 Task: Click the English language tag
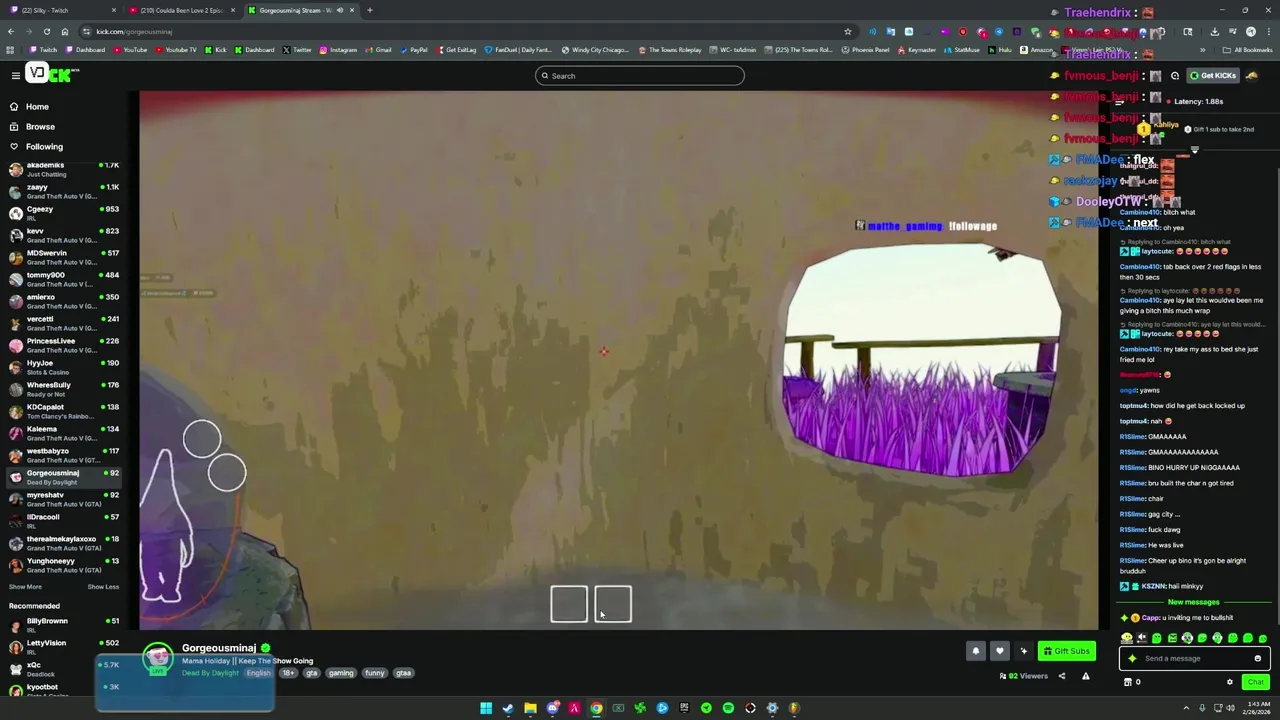259,673
